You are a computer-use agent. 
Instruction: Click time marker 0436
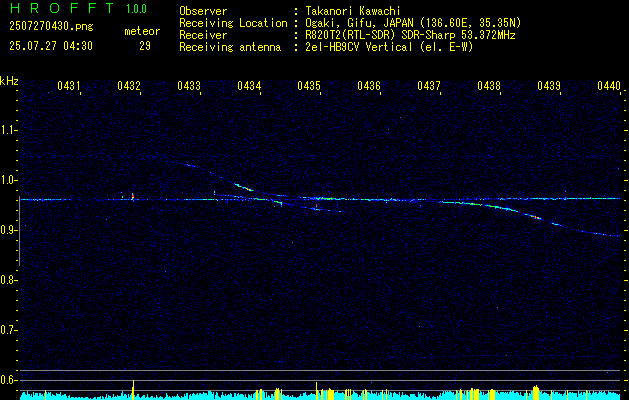tap(369, 86)
